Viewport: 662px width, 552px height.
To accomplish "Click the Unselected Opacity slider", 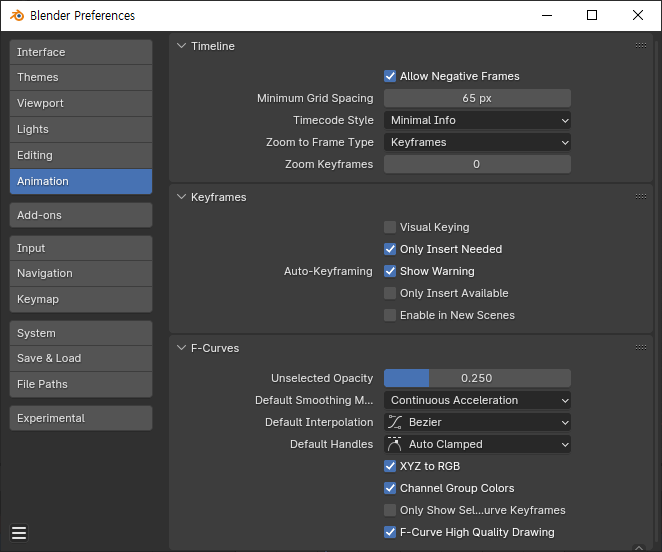I will point(477,378).
